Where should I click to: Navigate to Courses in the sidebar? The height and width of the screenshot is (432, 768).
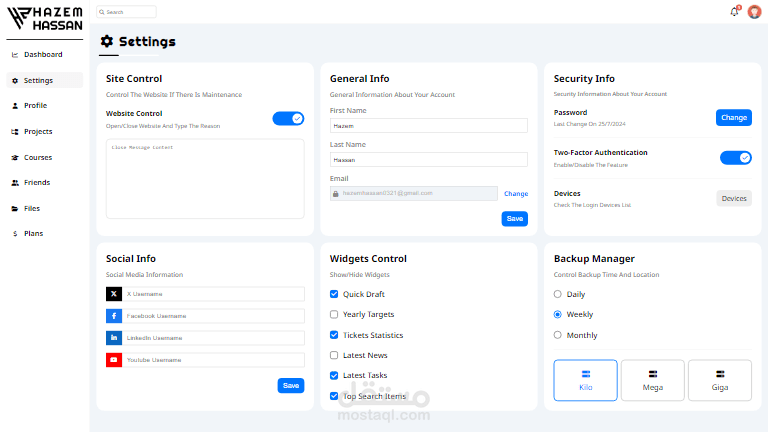tap(45, 158)
